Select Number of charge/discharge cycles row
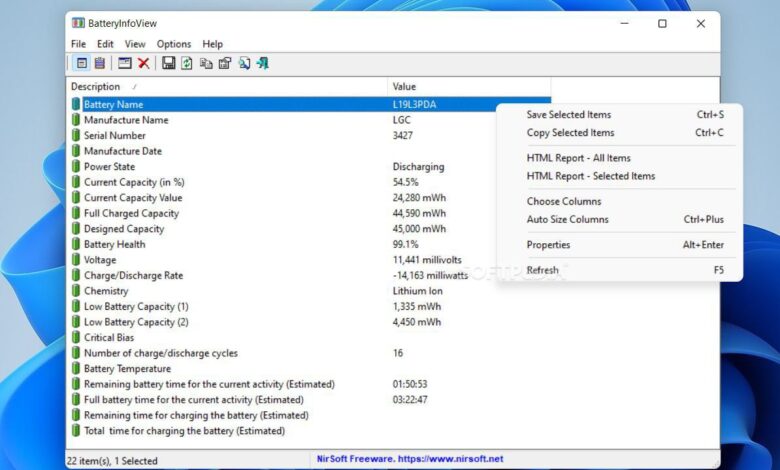The image size is (780, 470). pyautogui.click(x=309, y=353)
